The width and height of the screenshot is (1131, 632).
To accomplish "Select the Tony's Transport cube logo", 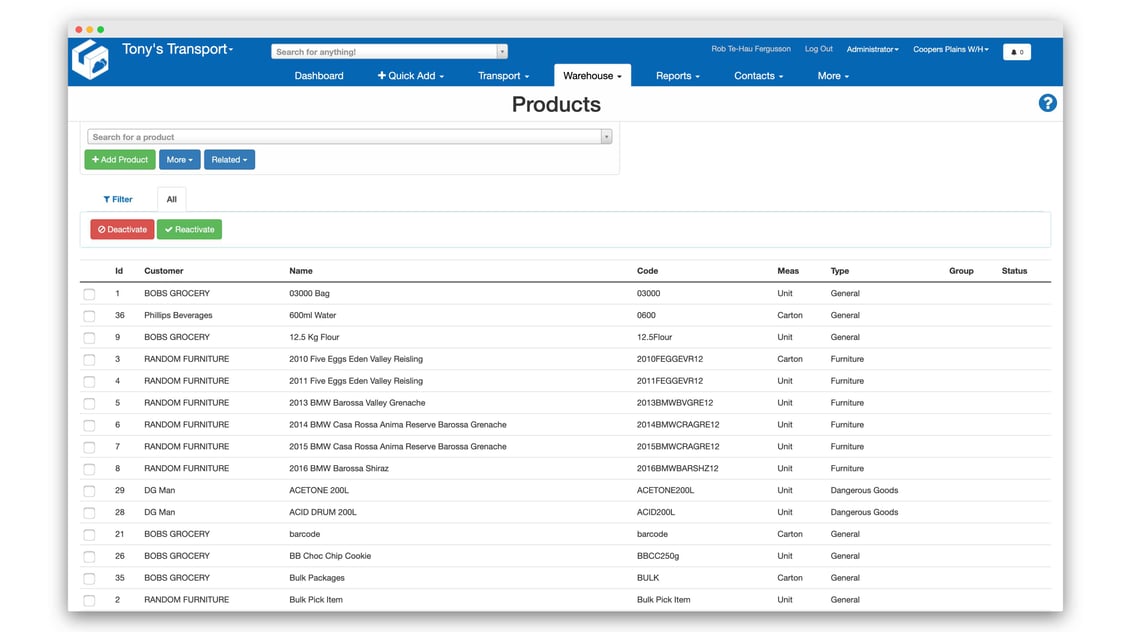I will point(90,59).
